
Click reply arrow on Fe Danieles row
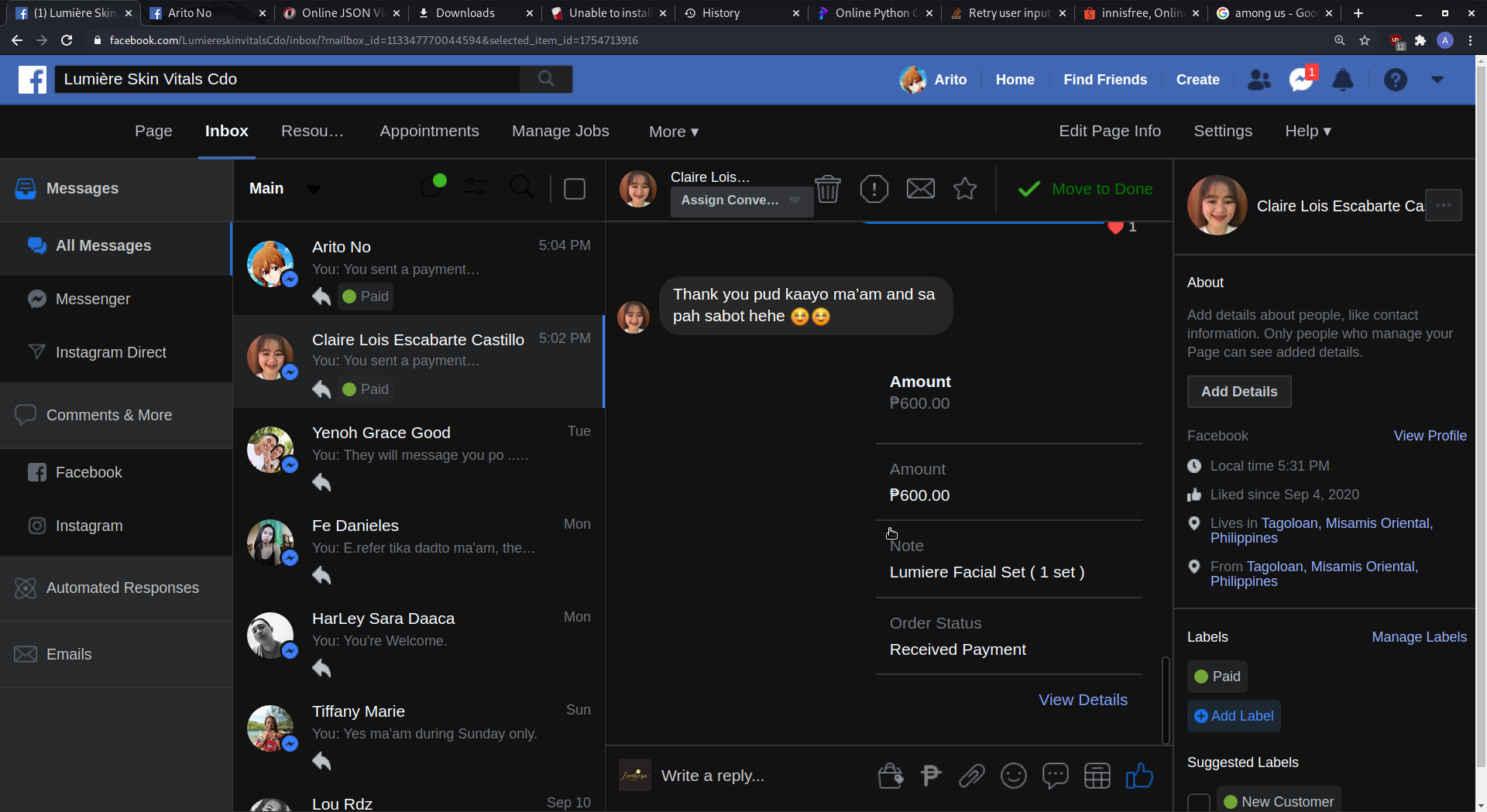click(x=321, y=575)
